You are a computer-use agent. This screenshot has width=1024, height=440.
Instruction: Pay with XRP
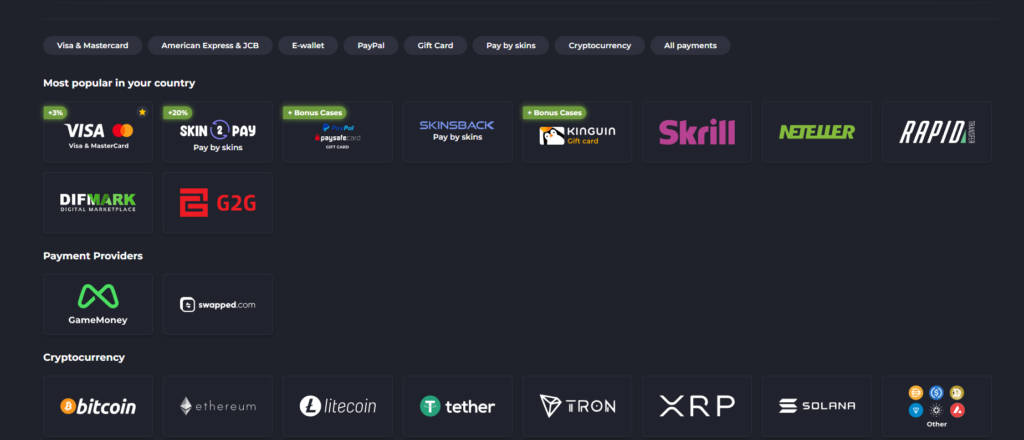pos(697,406)
